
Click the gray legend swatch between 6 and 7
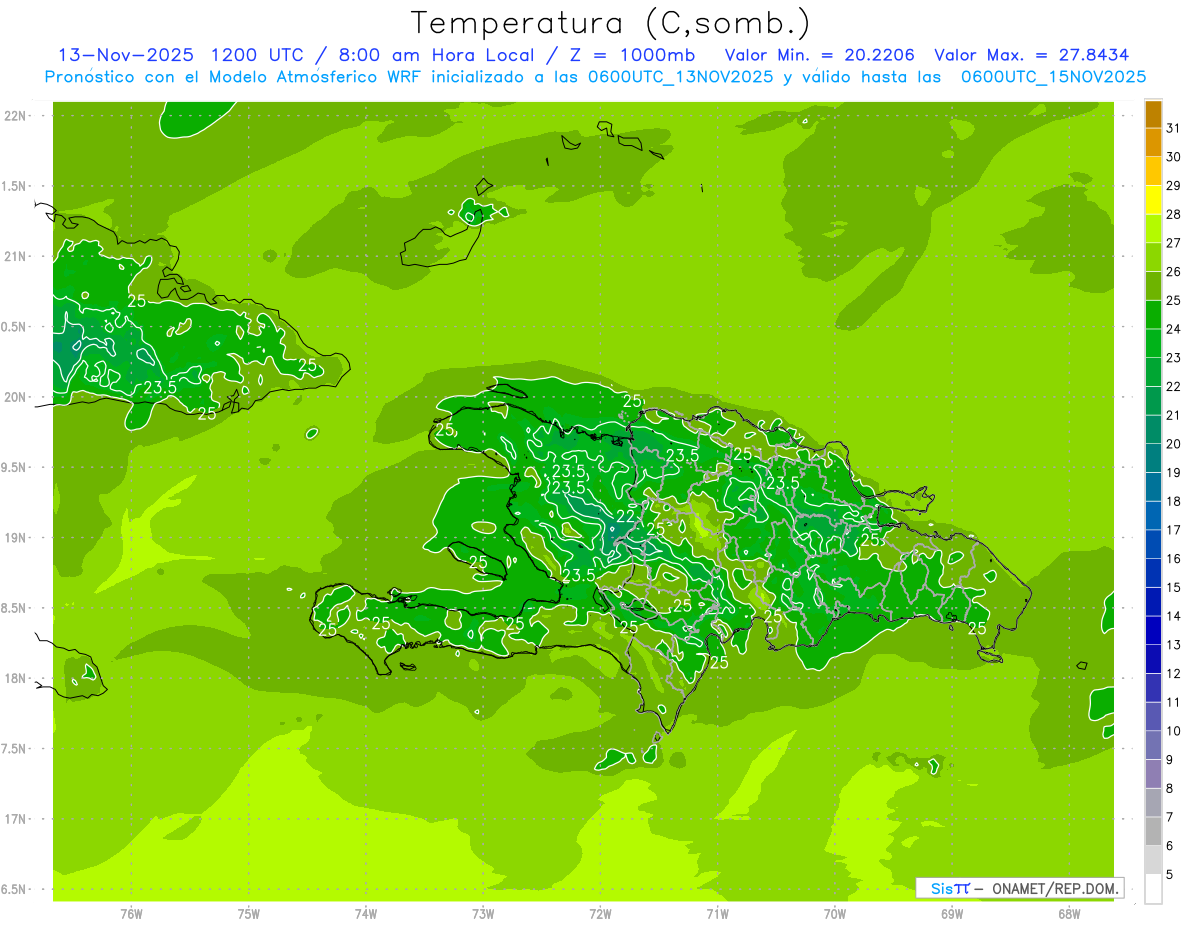[x=1153, y=832]
